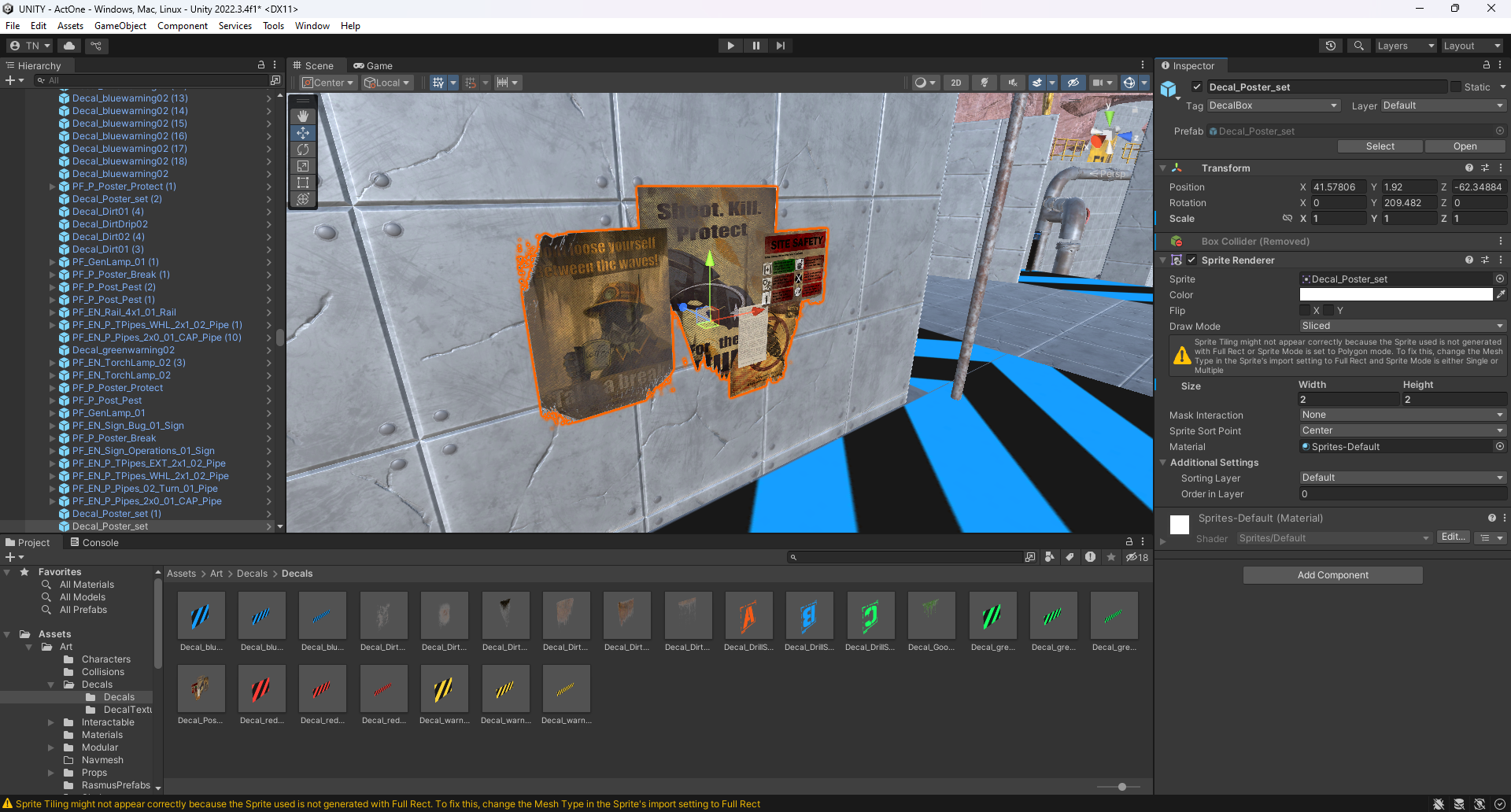
Task: Toggle hidden packages visibility in Project
Action: click(1137, 557)
